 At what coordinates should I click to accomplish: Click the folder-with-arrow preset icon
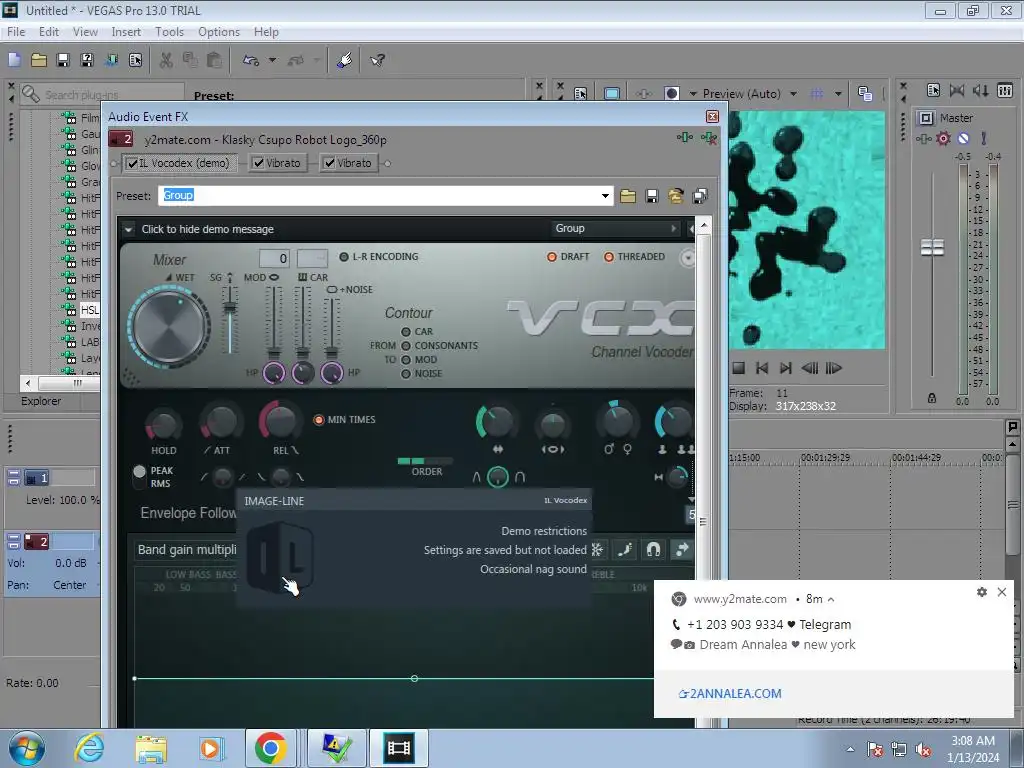coord(676,196)
